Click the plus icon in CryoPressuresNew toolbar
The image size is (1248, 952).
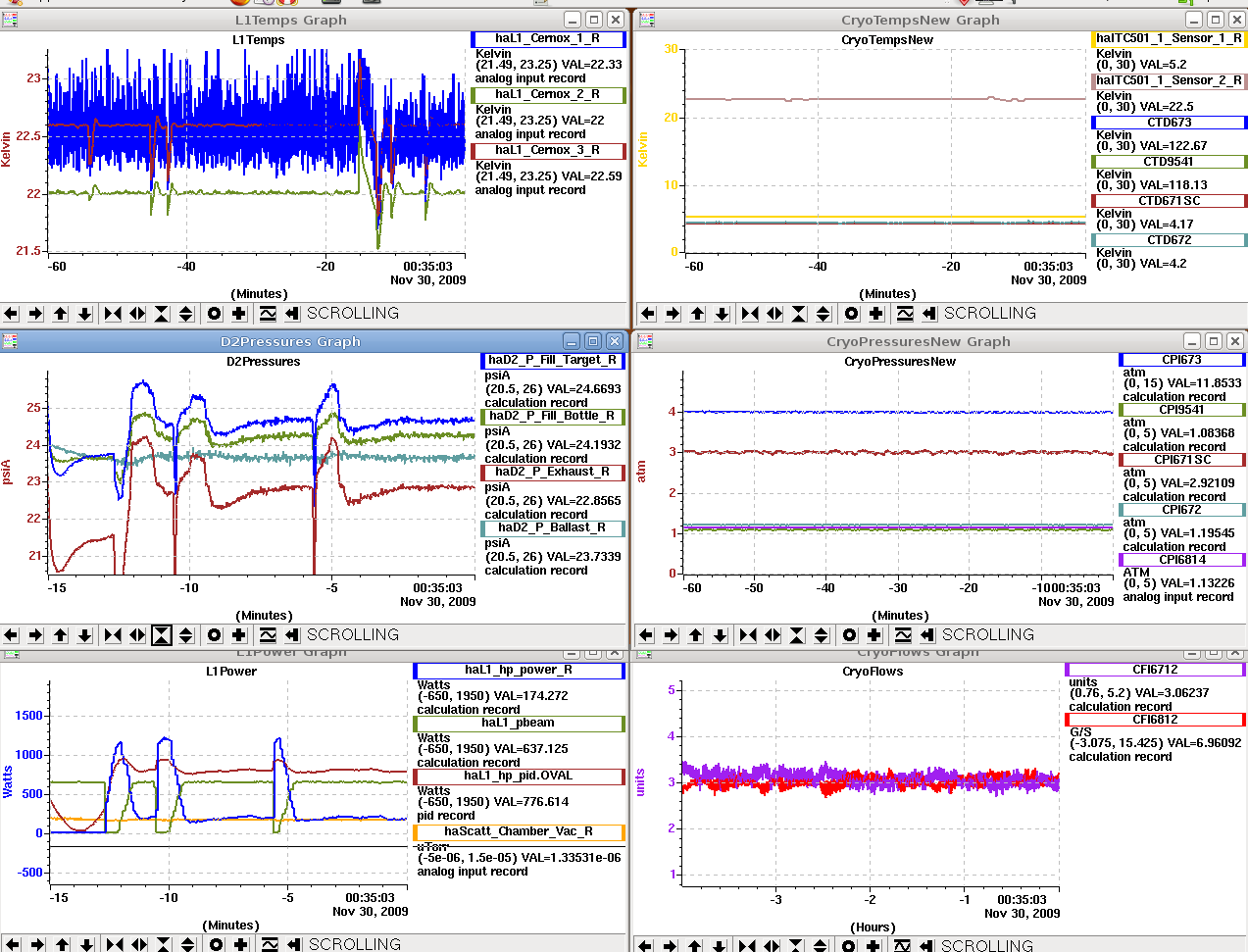[874, 635]
